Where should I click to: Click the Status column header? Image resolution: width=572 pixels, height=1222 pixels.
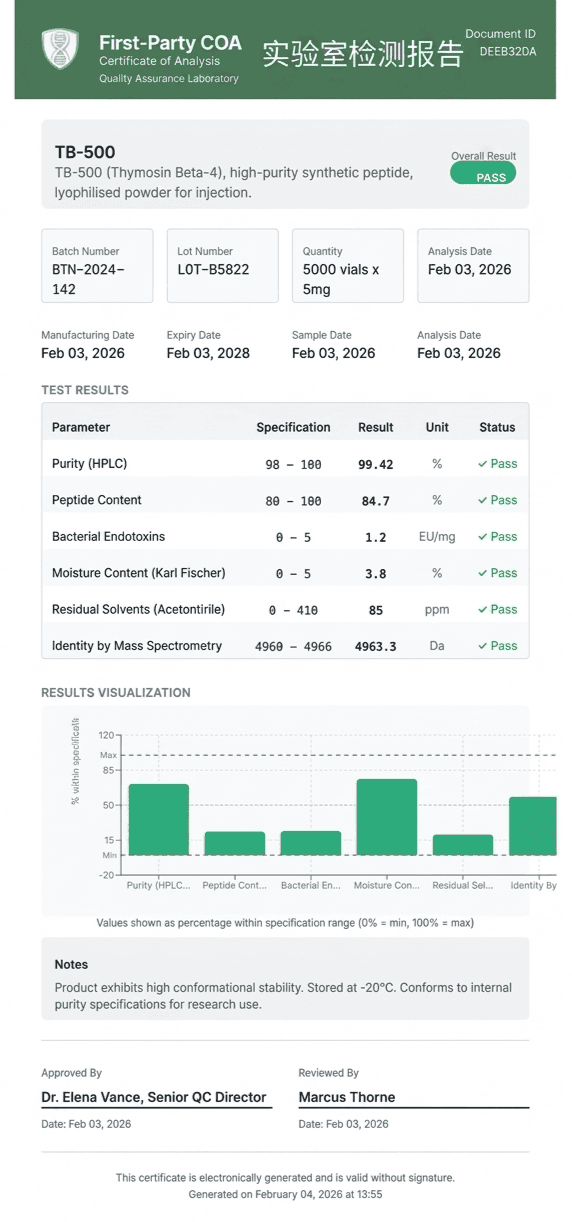coord(497,427)
